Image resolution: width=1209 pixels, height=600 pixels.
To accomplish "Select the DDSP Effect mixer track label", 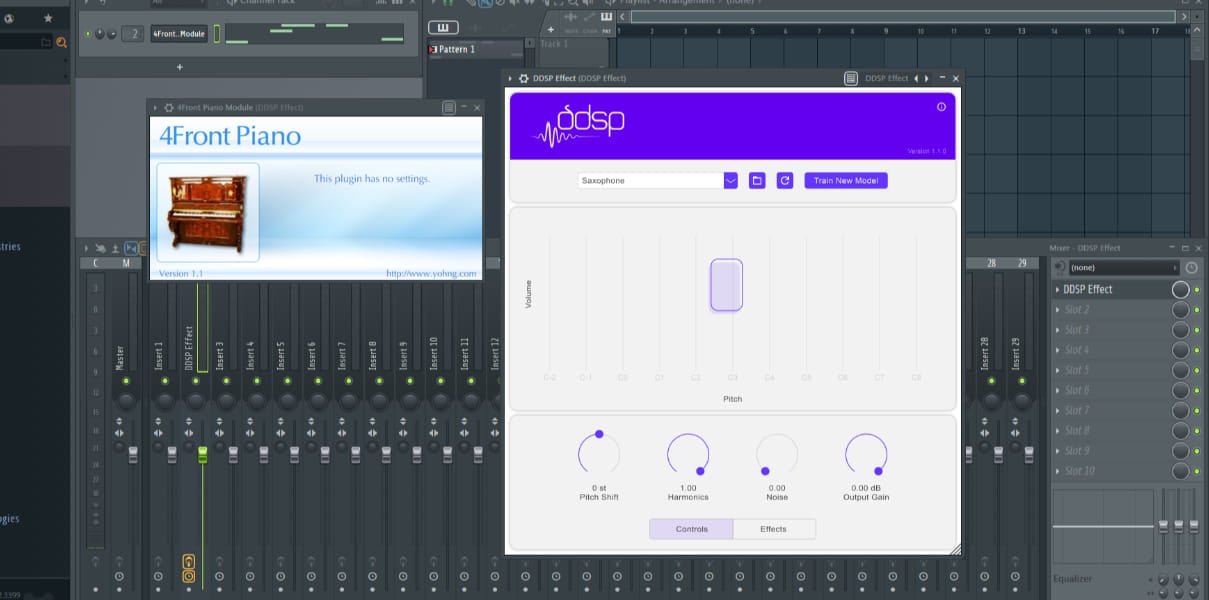I will 189,349.
